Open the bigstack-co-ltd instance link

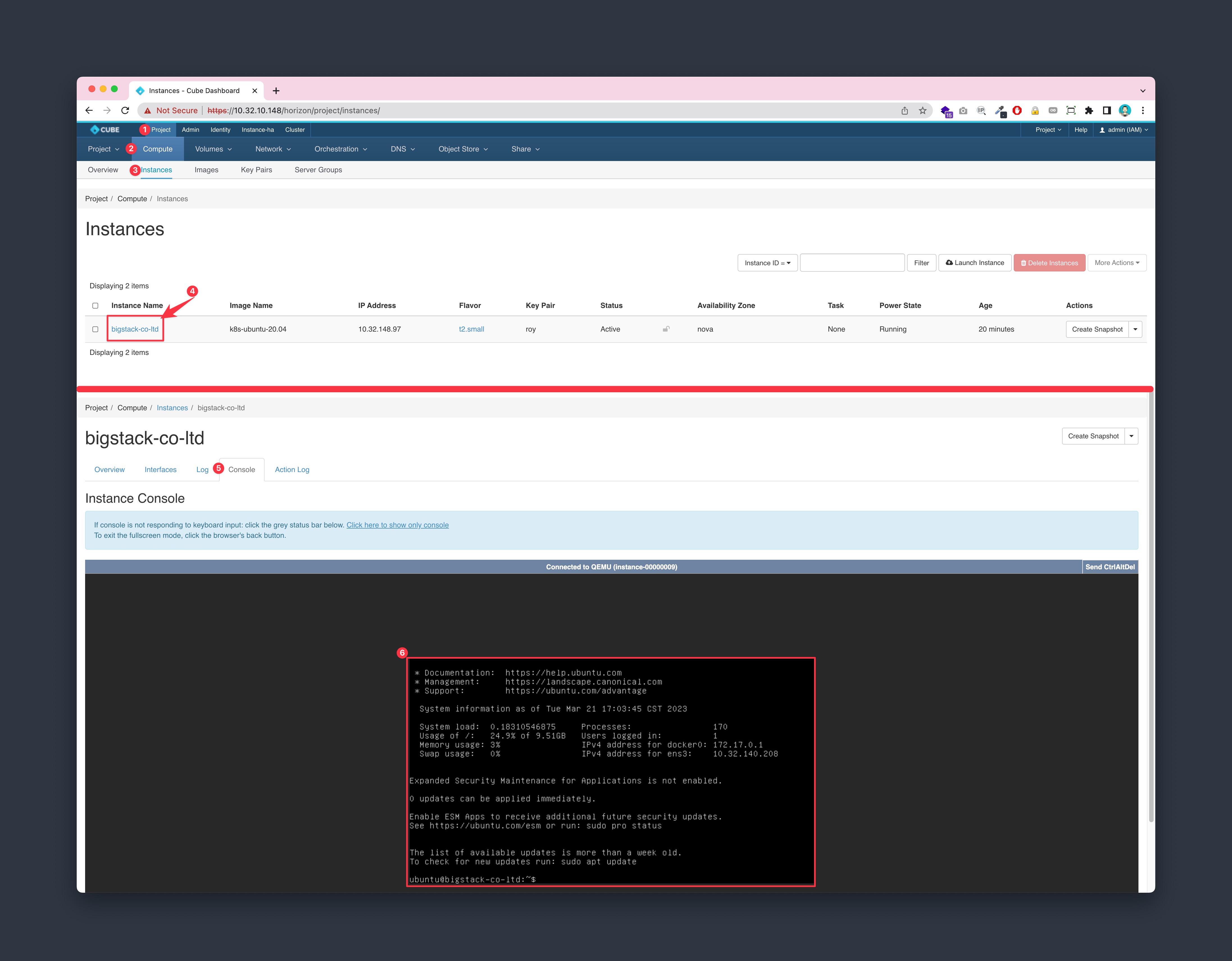[x=135, y=330]
